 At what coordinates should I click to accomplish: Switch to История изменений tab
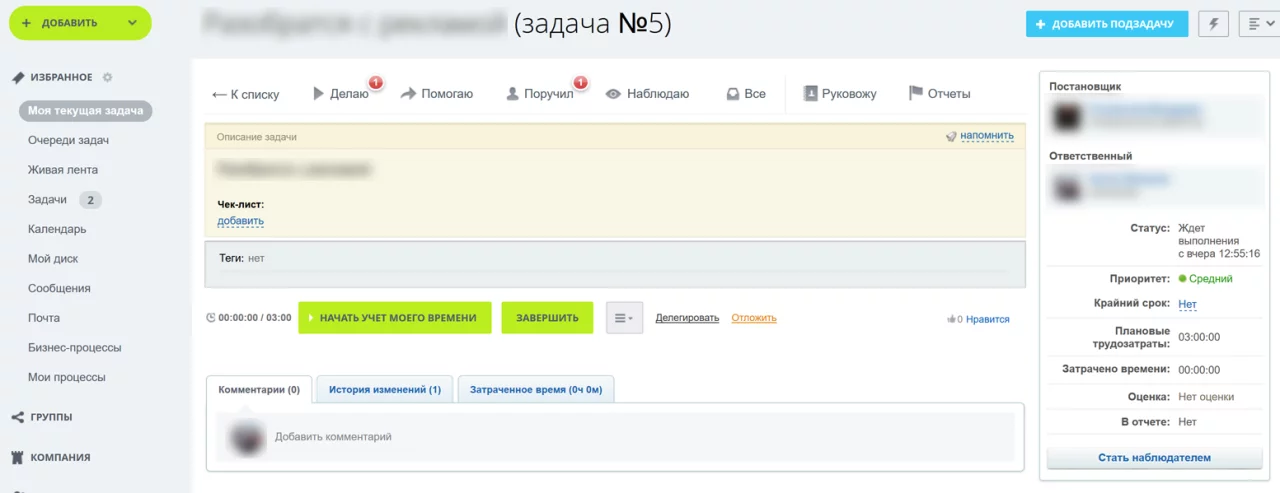click(384, 390)
